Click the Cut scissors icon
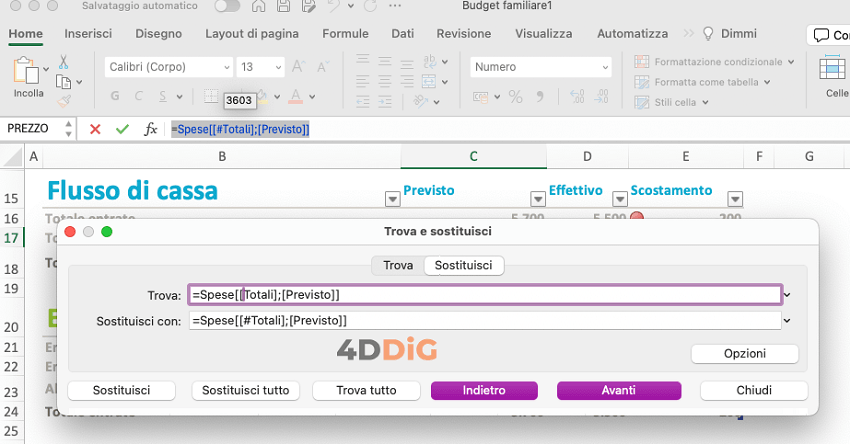The height and width of the screenshot is (444, 850). pos(63,62)
